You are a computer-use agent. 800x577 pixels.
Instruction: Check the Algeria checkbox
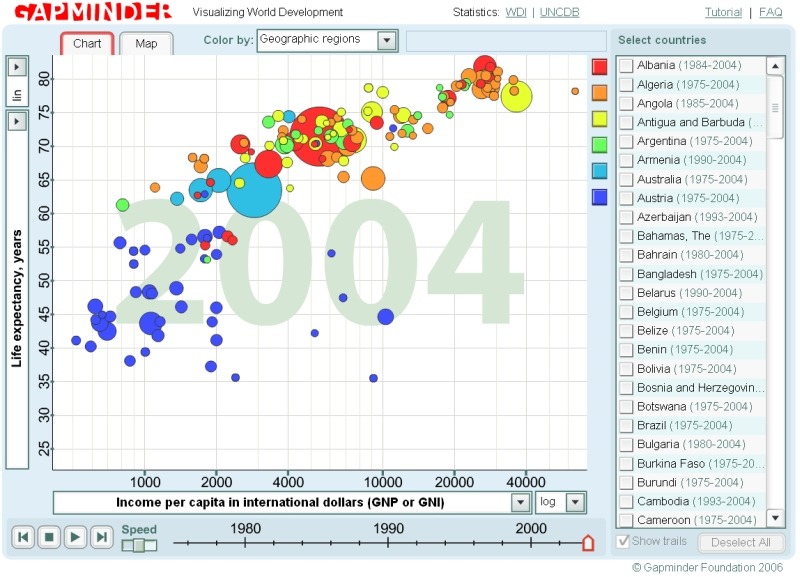click(626, 85)
